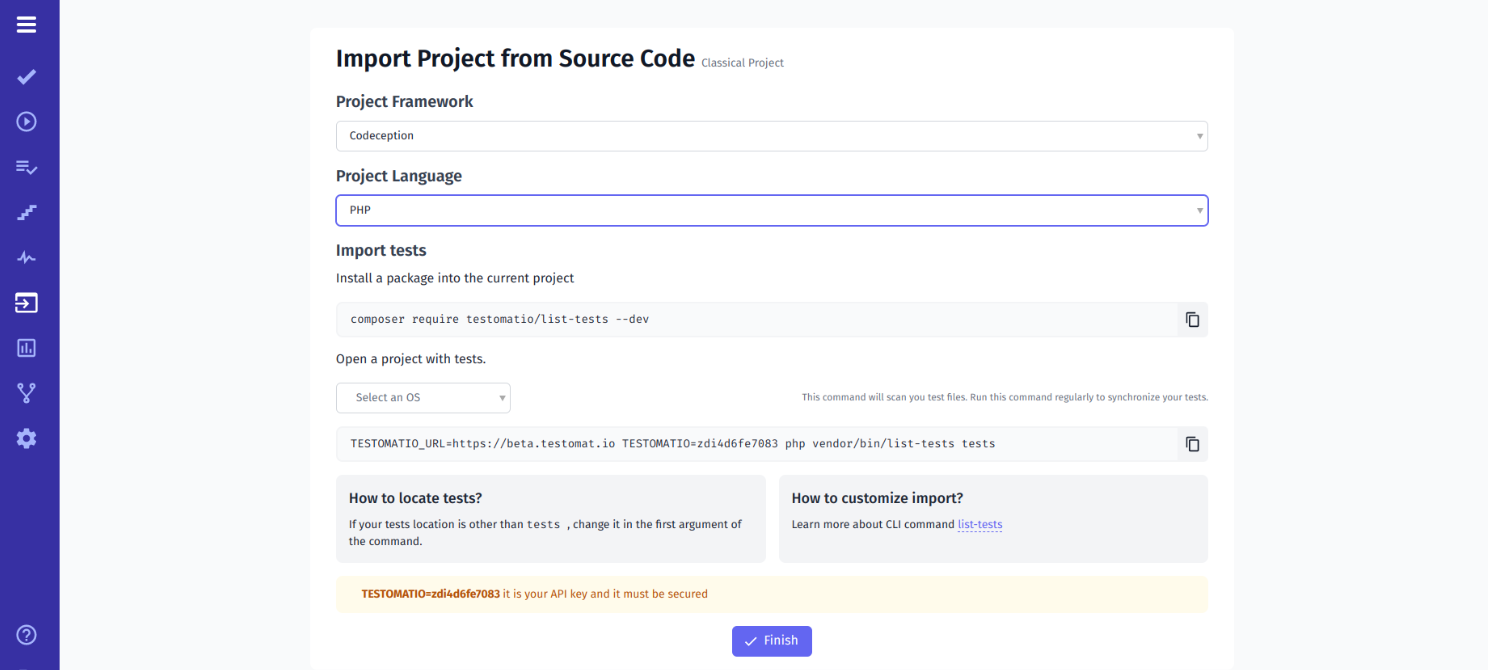Open project Settings gear in sidebar
This screenshot has width=1488, height=670.
(x=26, y=437)
